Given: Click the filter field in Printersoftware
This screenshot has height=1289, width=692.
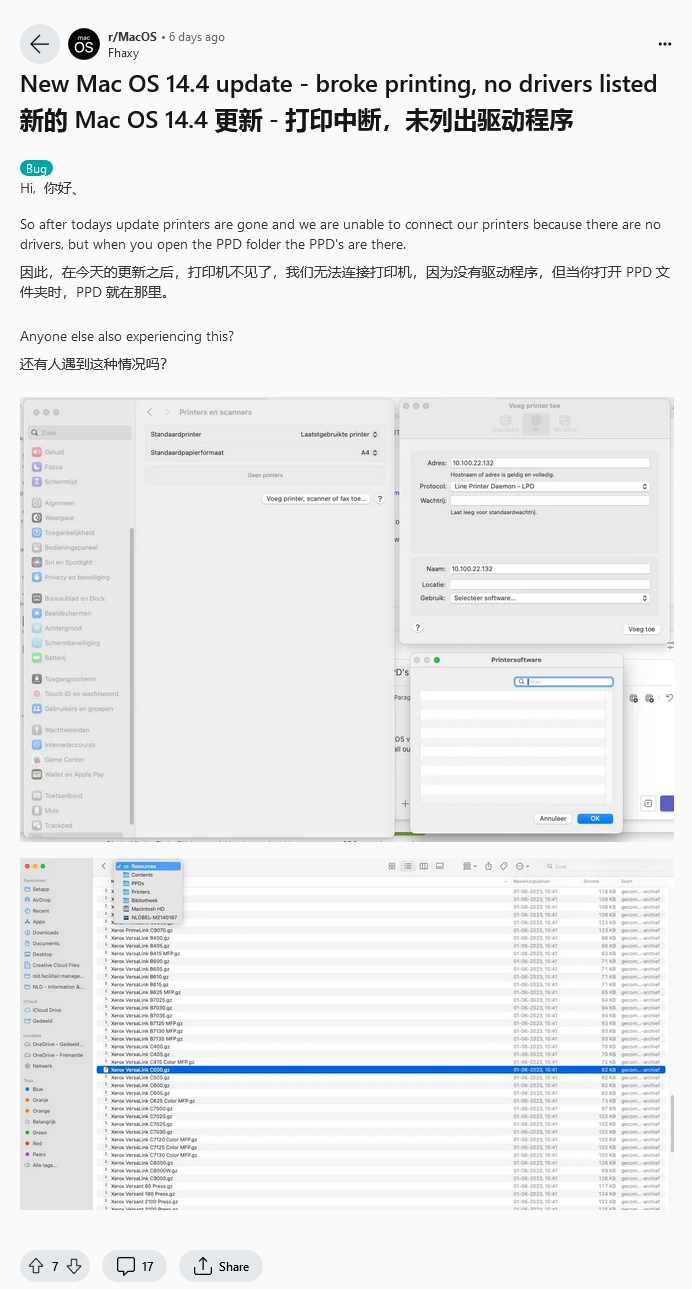Looking at the screenshot, I should point(564,682).
